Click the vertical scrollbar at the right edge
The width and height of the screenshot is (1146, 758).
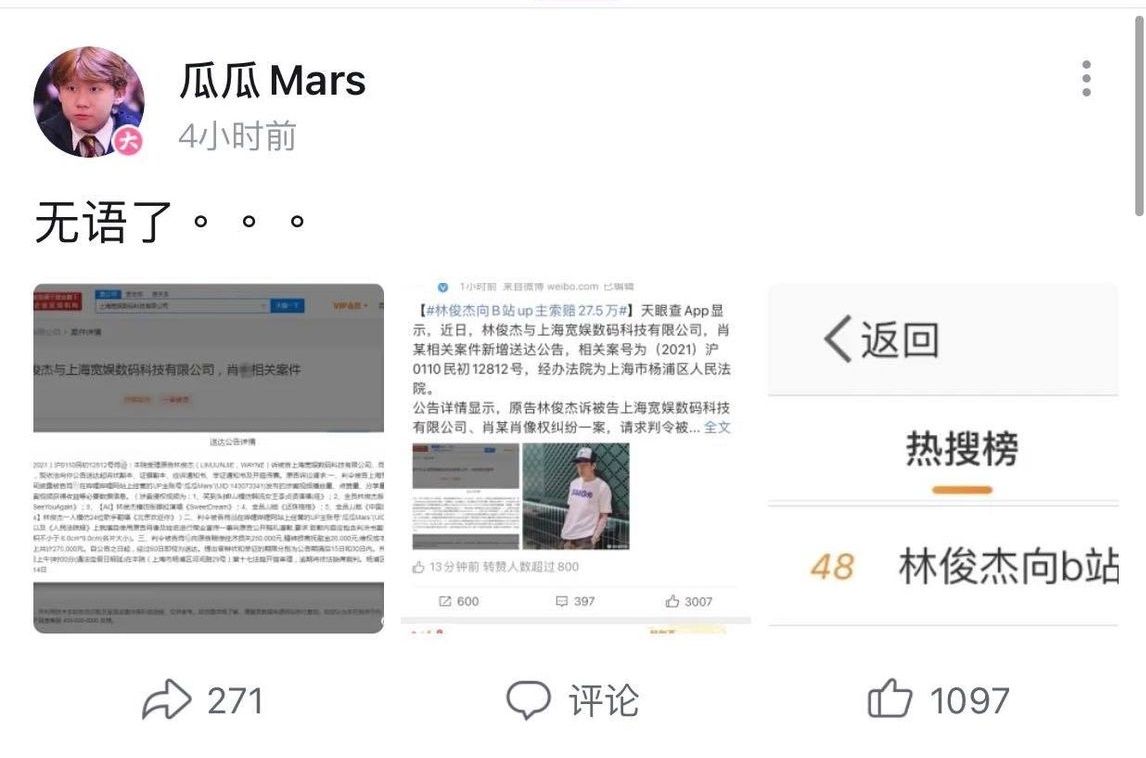click(x=1139, y=117)
